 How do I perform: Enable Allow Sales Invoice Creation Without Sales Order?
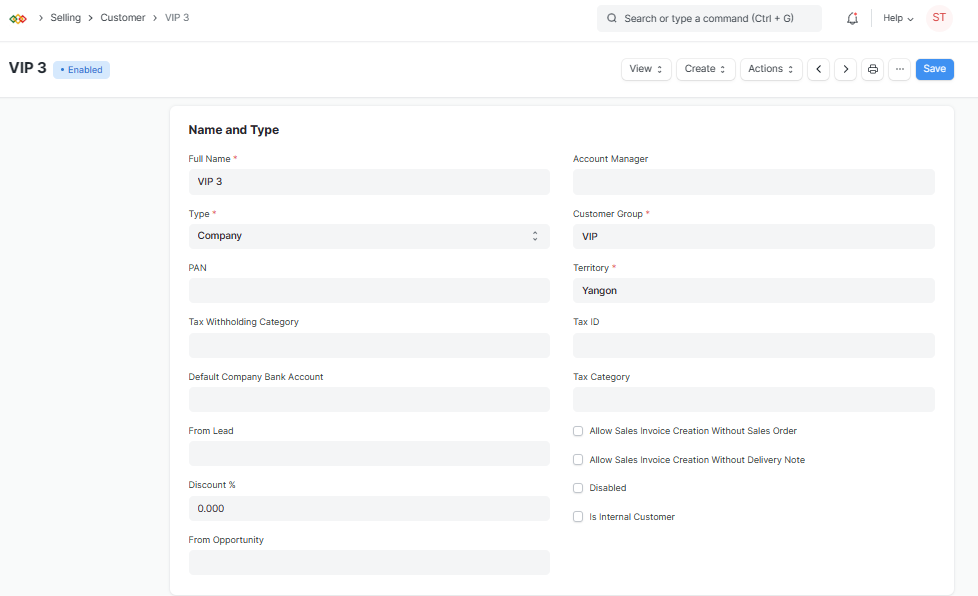click(x=577, y=430)
